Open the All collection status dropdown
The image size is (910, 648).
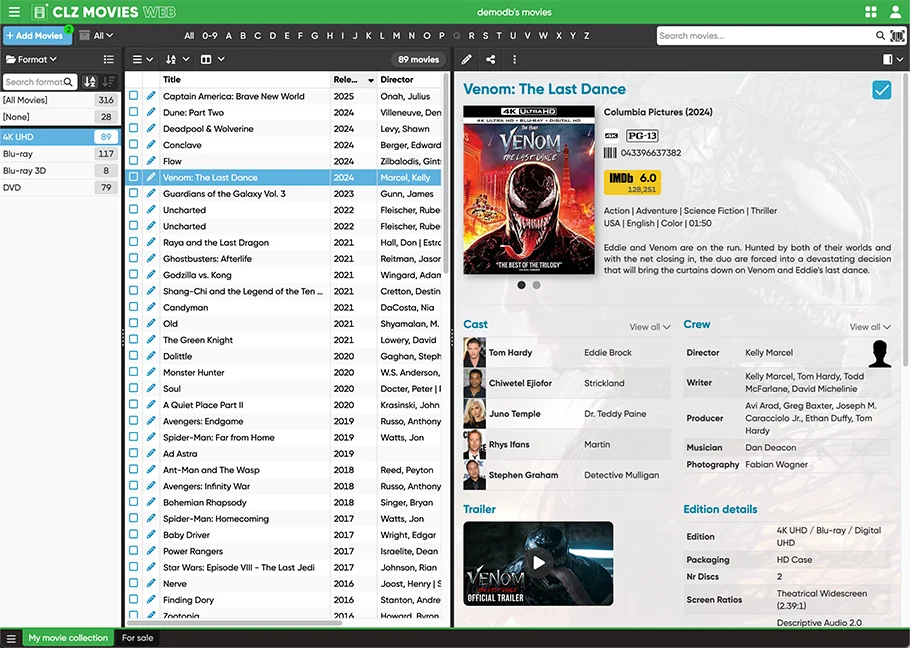click(96, 35)
